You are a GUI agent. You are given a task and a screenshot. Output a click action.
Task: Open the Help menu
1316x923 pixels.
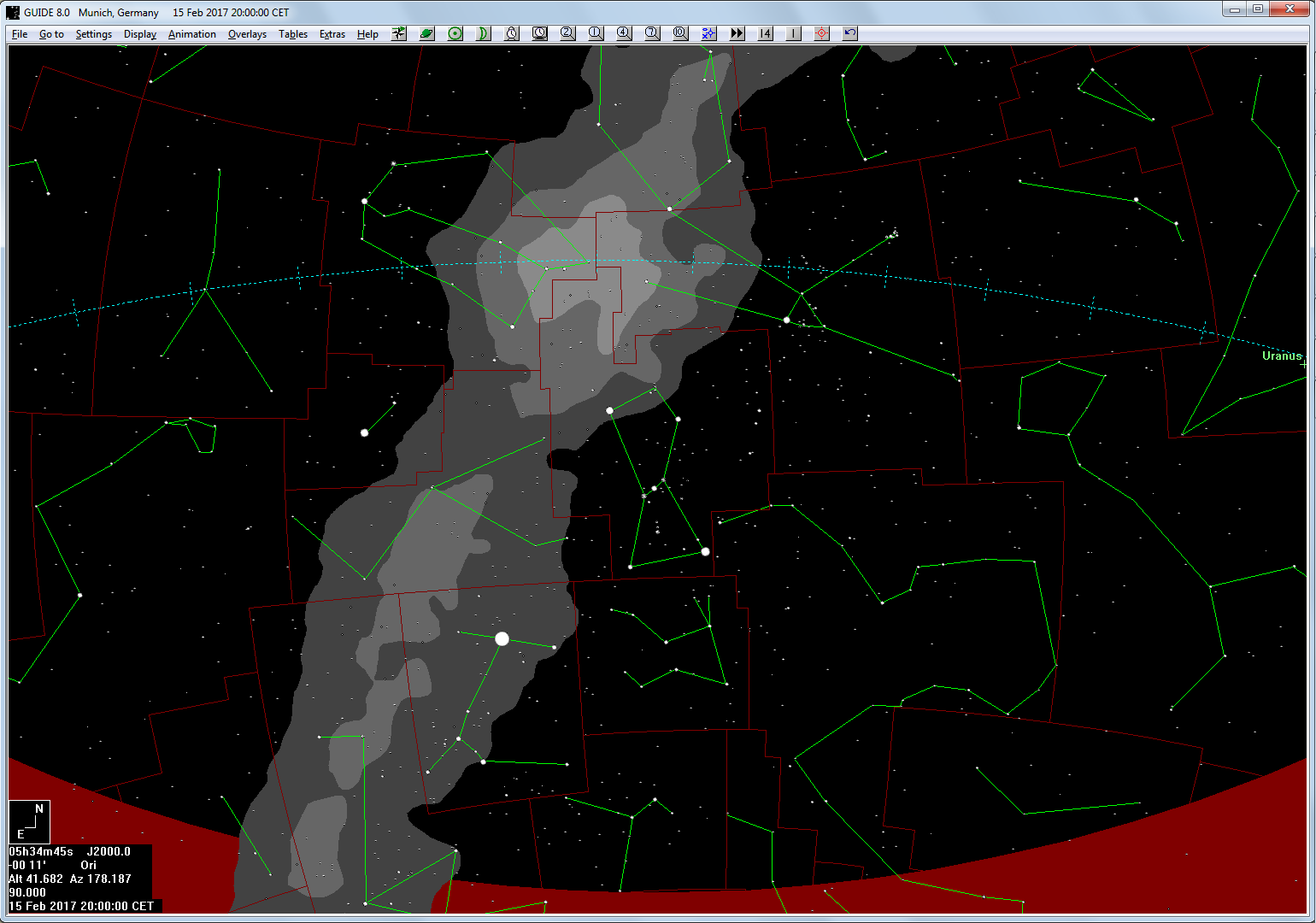[x=367, y=34]
